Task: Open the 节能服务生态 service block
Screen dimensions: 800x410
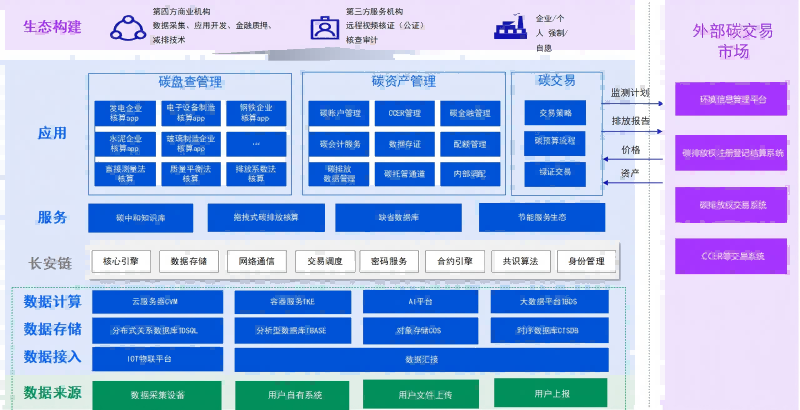Action: click(542, 217)
